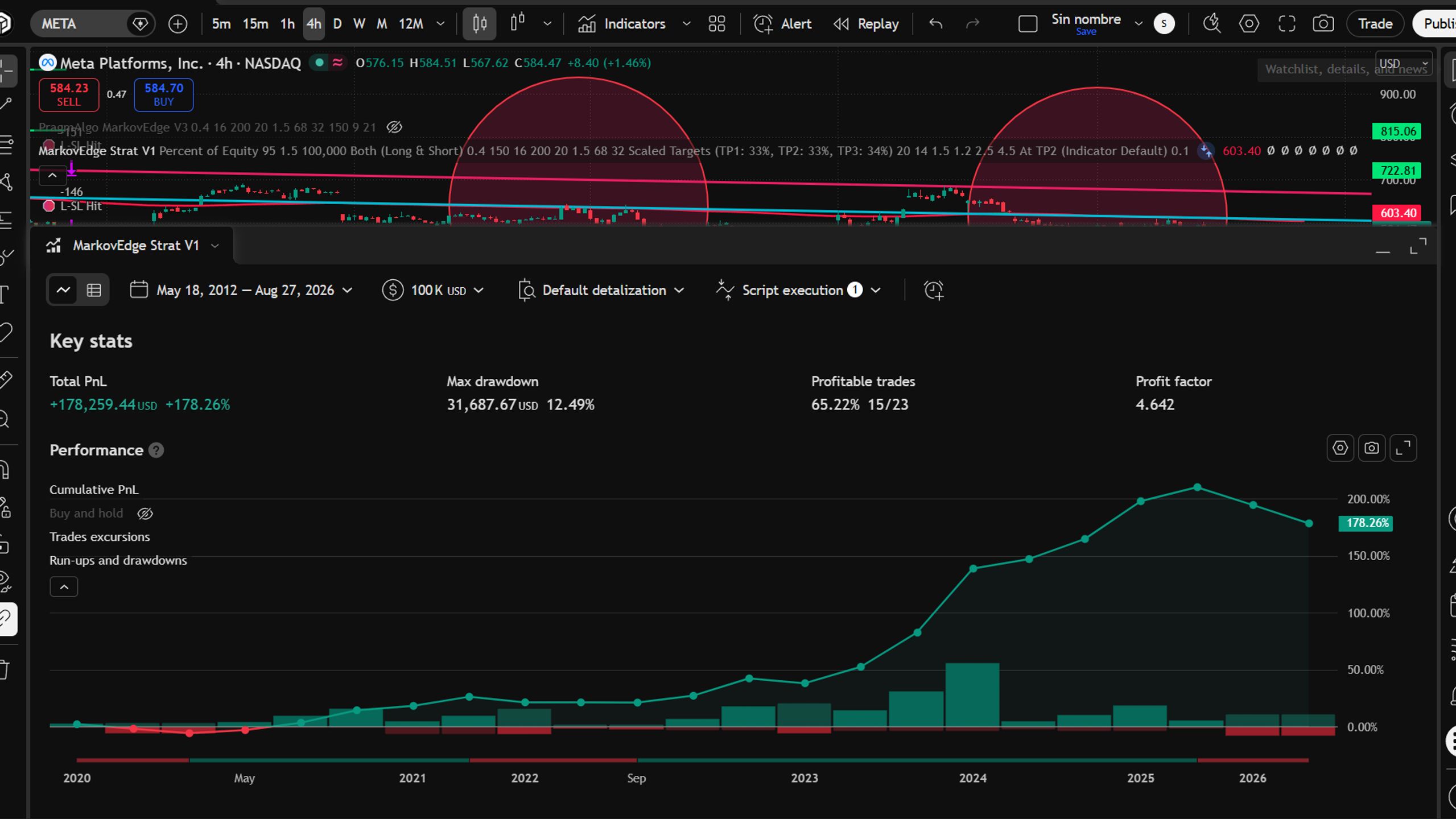Collapse the indicator legend with the arrow button

(52, 176)
